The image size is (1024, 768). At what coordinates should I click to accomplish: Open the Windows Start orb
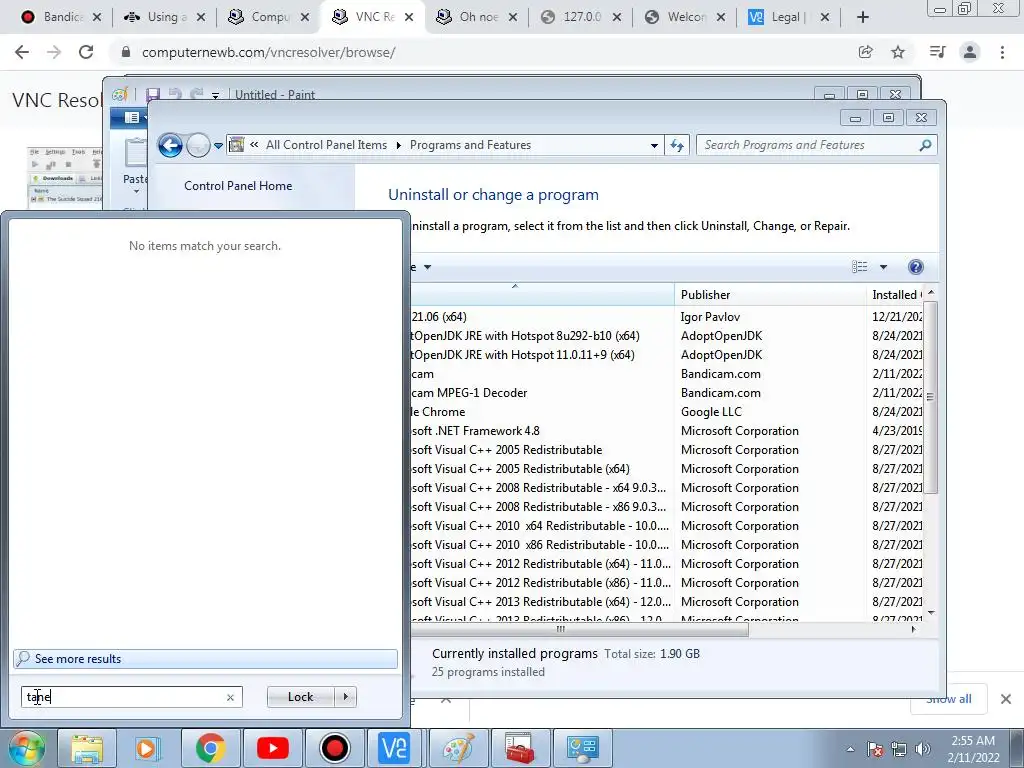25,748
